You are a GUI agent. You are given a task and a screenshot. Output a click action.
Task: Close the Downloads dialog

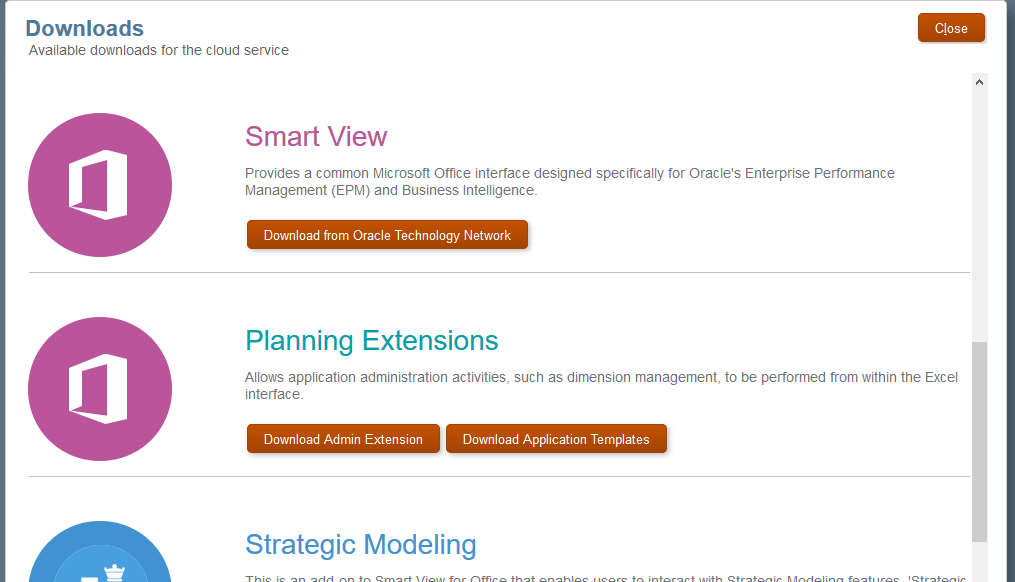pos(951,28)
